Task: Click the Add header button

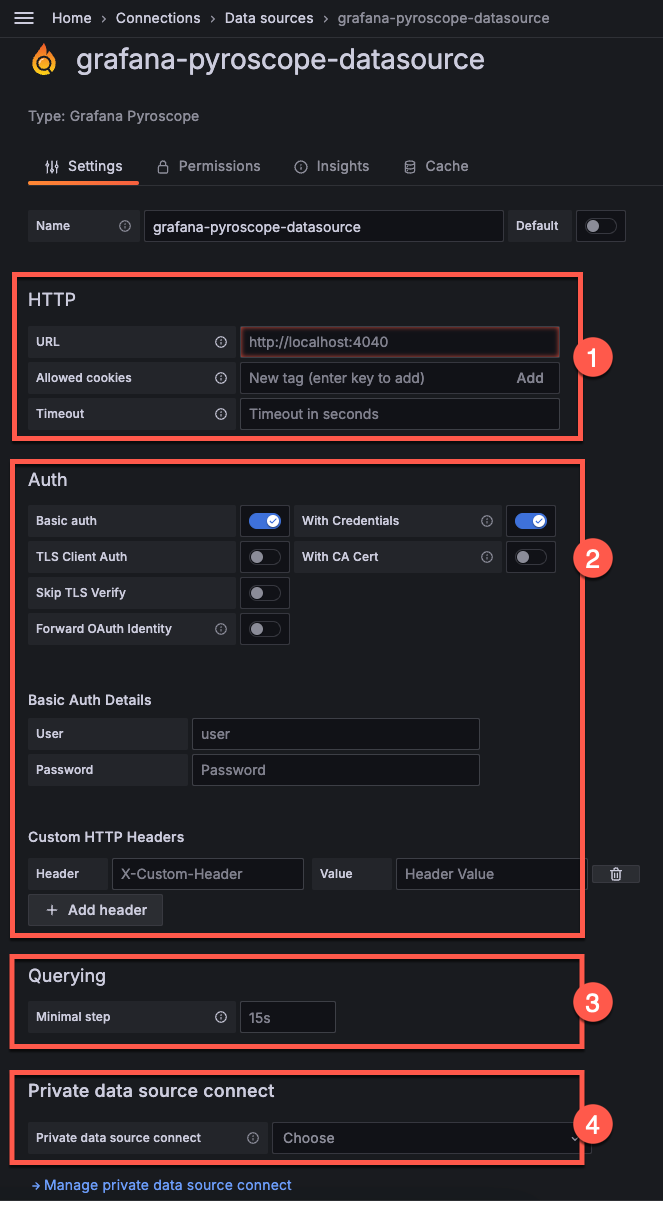Action: coord(96,910)
